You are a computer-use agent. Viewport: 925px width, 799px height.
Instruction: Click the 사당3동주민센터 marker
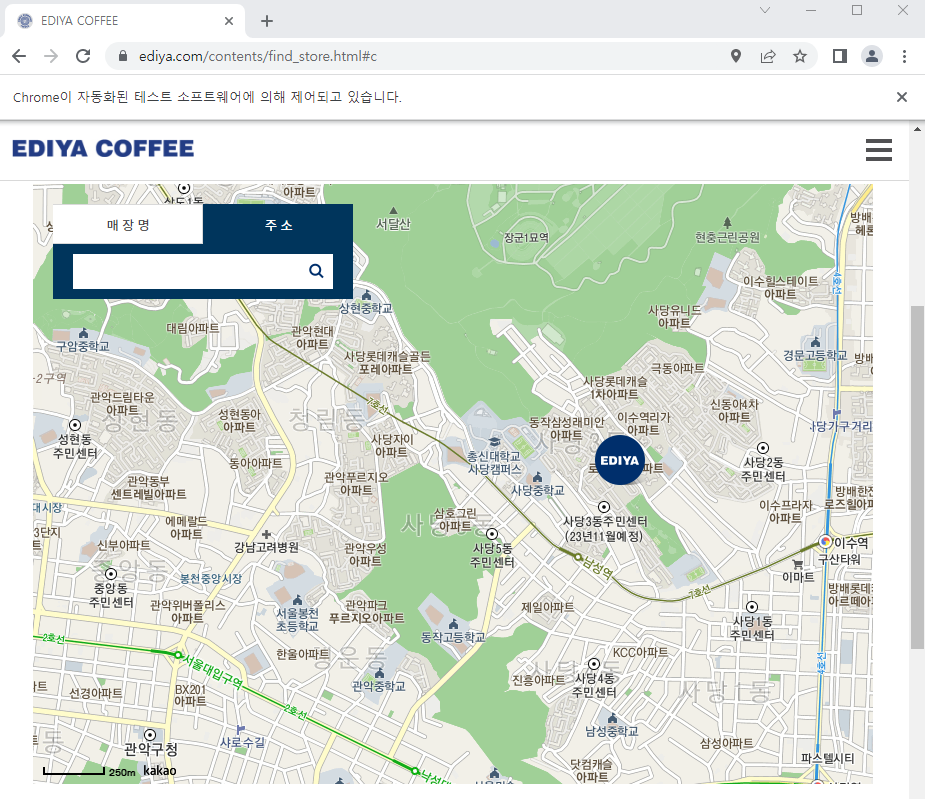tap(604, 507)
